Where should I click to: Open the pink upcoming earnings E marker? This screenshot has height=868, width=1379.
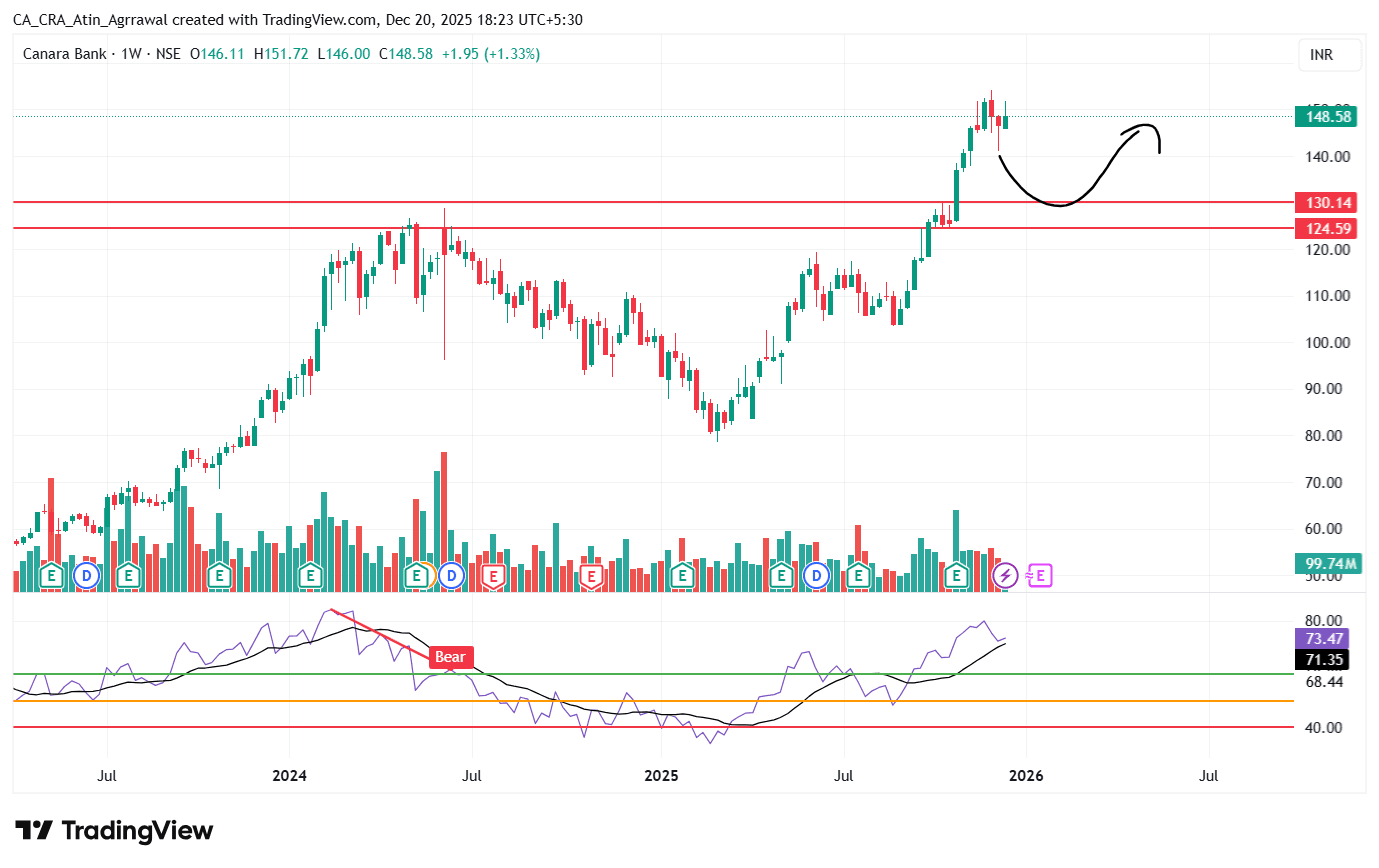1040,575
